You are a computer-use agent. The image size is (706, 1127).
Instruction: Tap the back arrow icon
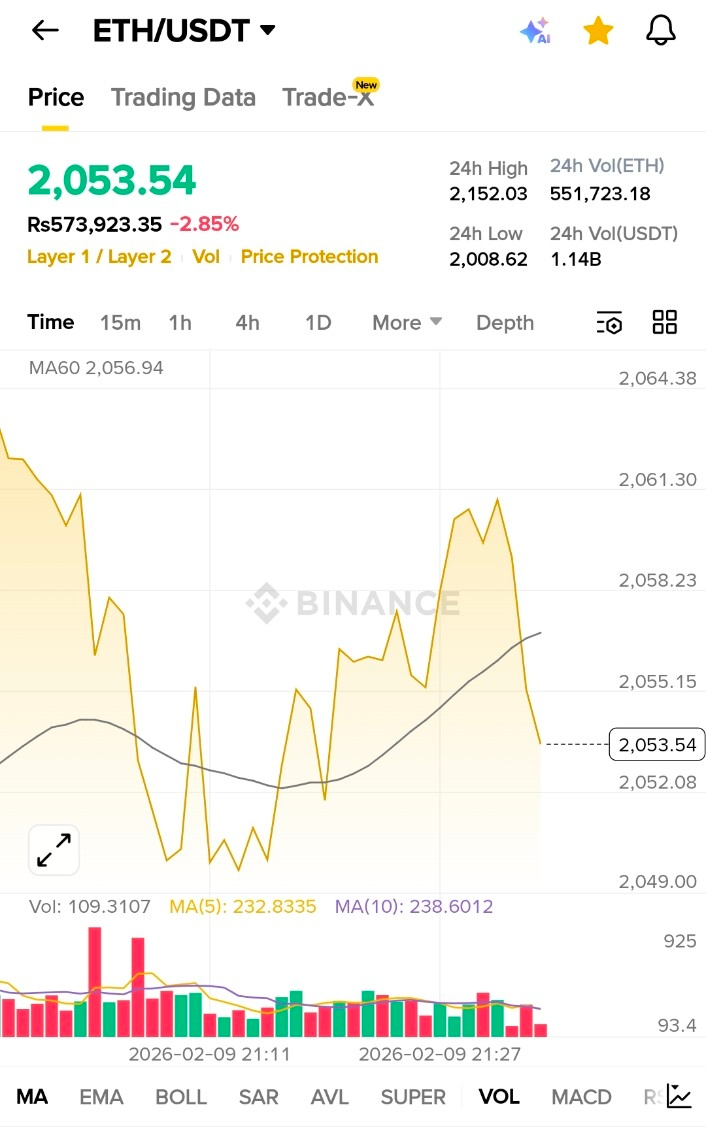click(x=46, y=31)
